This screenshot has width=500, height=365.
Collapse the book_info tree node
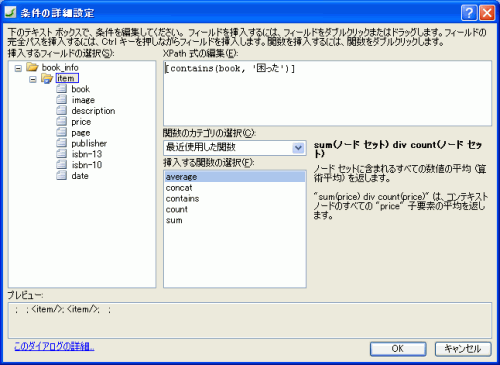coord(18,68)
